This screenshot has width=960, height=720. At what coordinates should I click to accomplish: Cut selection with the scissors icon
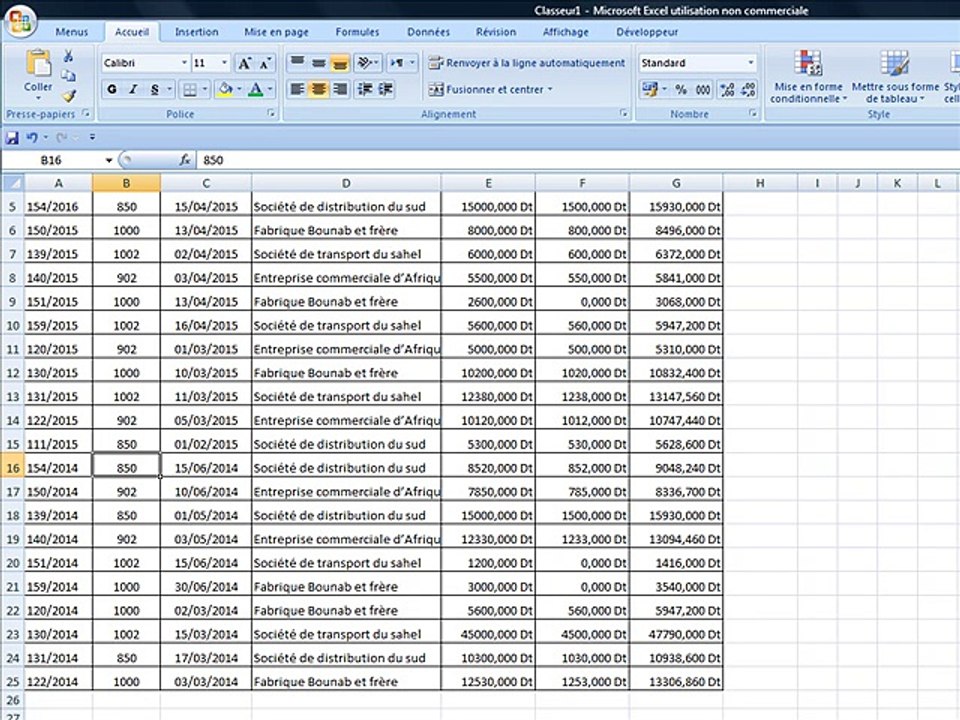pyautogui.click(x=69, y=56)
